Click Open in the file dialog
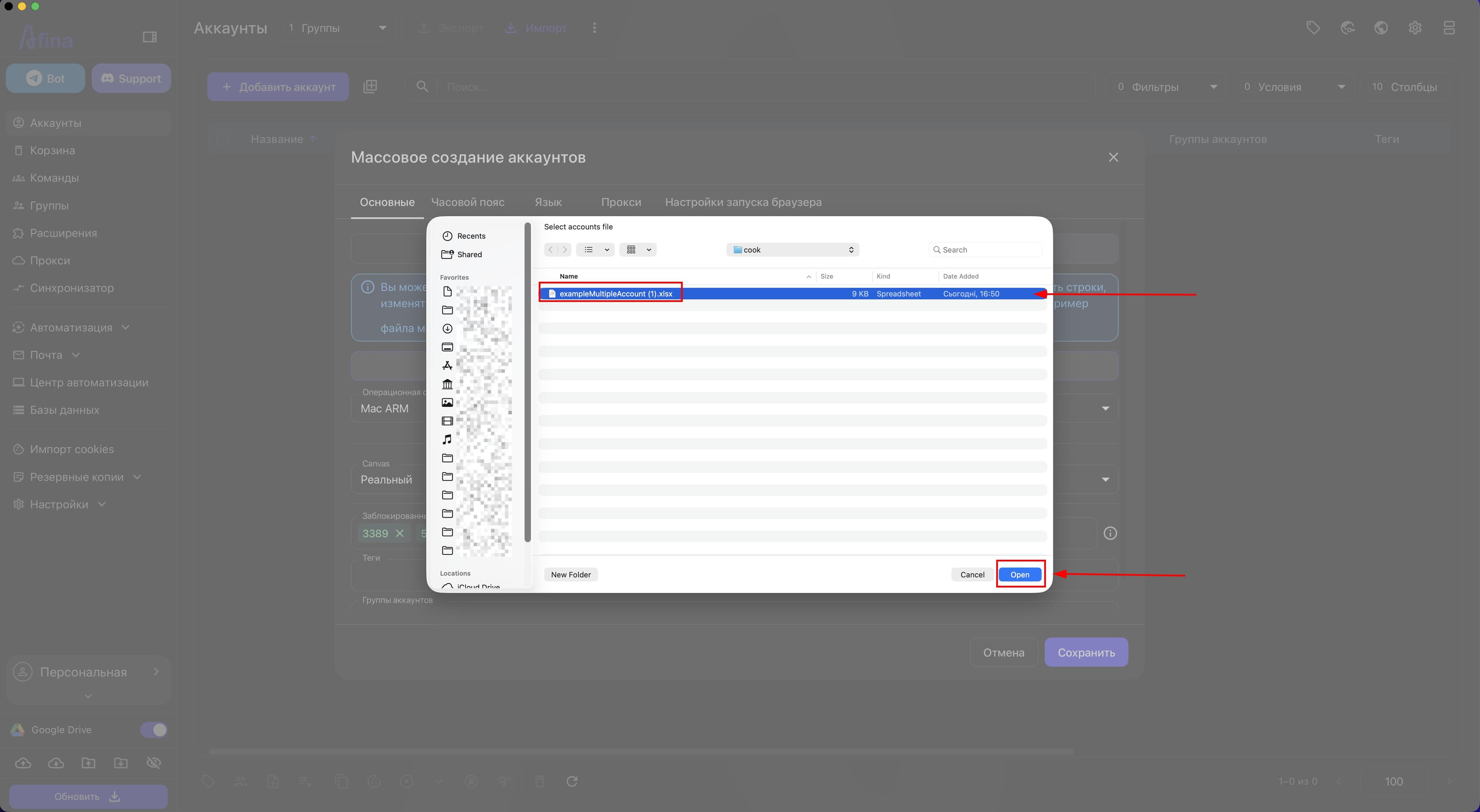 click(x=1020, y=574)
